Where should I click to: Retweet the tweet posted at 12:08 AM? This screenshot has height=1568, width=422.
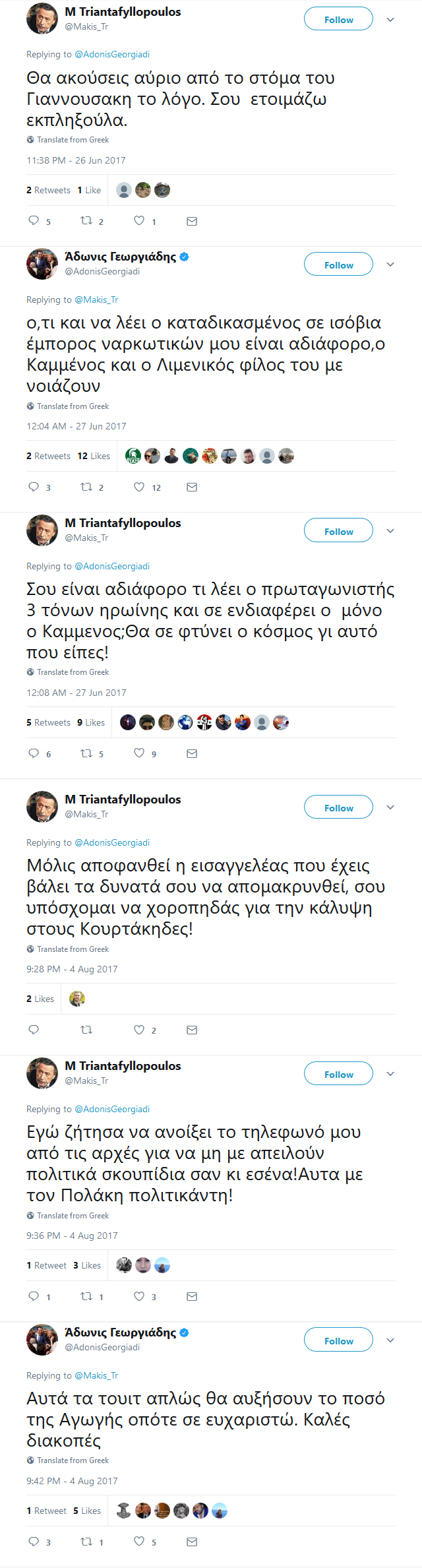pos(86,753)
